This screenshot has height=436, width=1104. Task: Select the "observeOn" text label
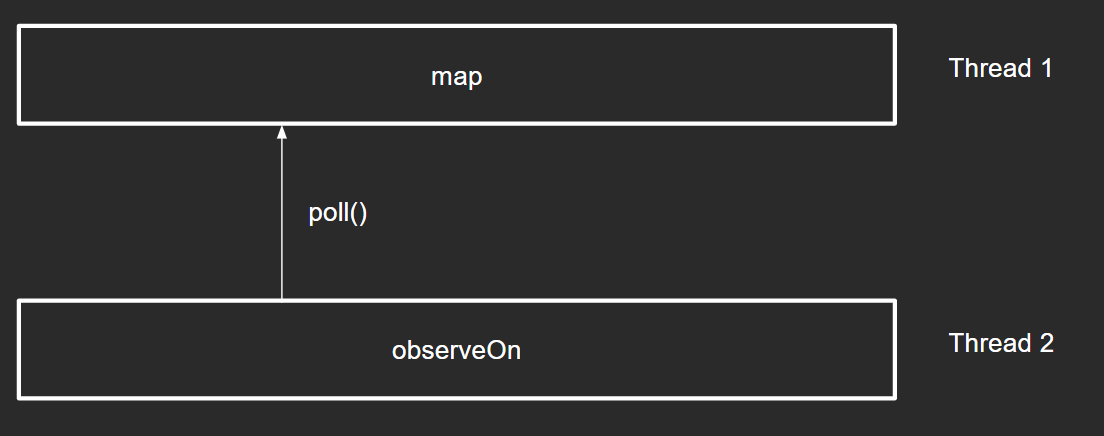click(x=456, y=350)
